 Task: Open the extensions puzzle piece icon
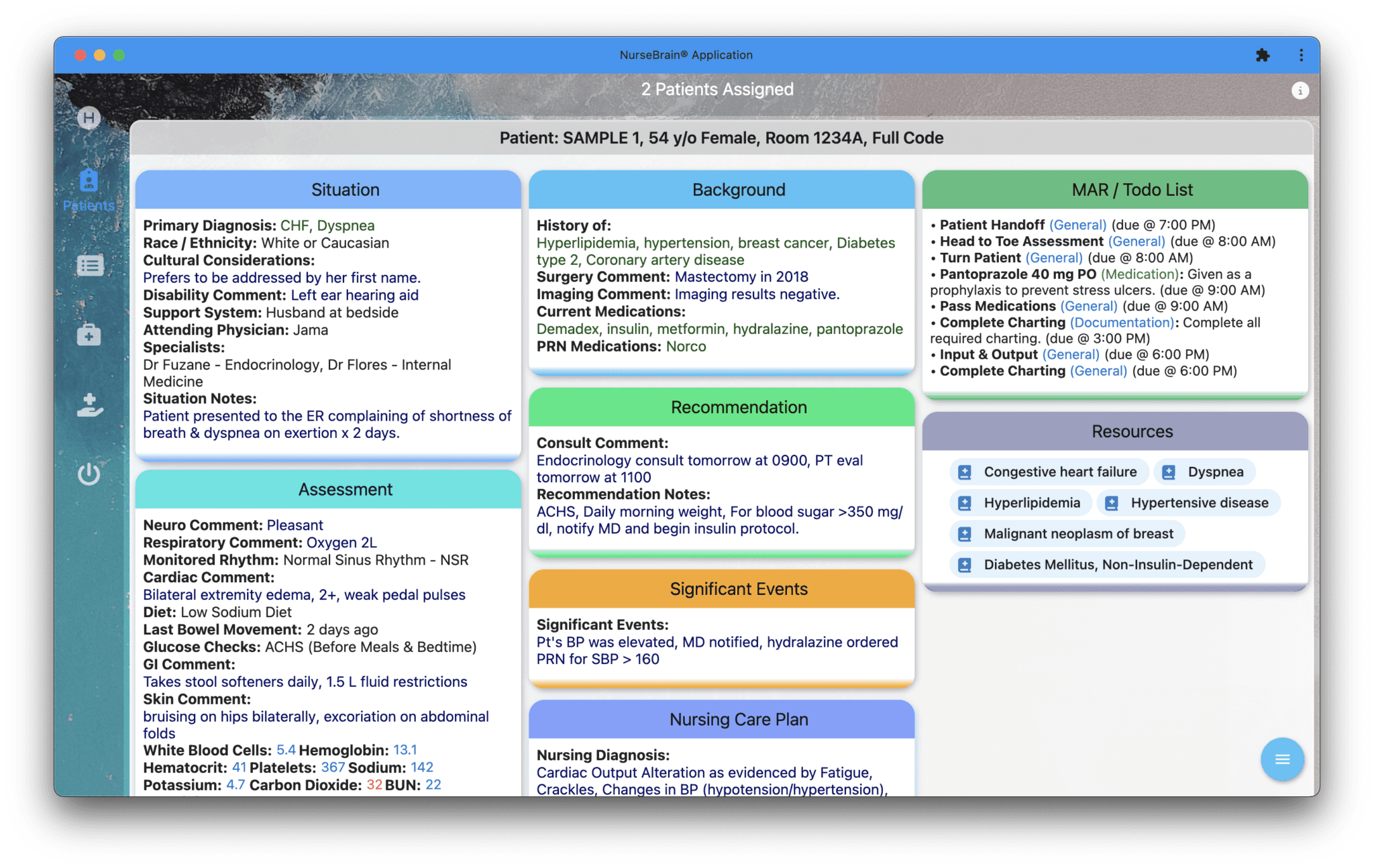tap(1263, 55)
